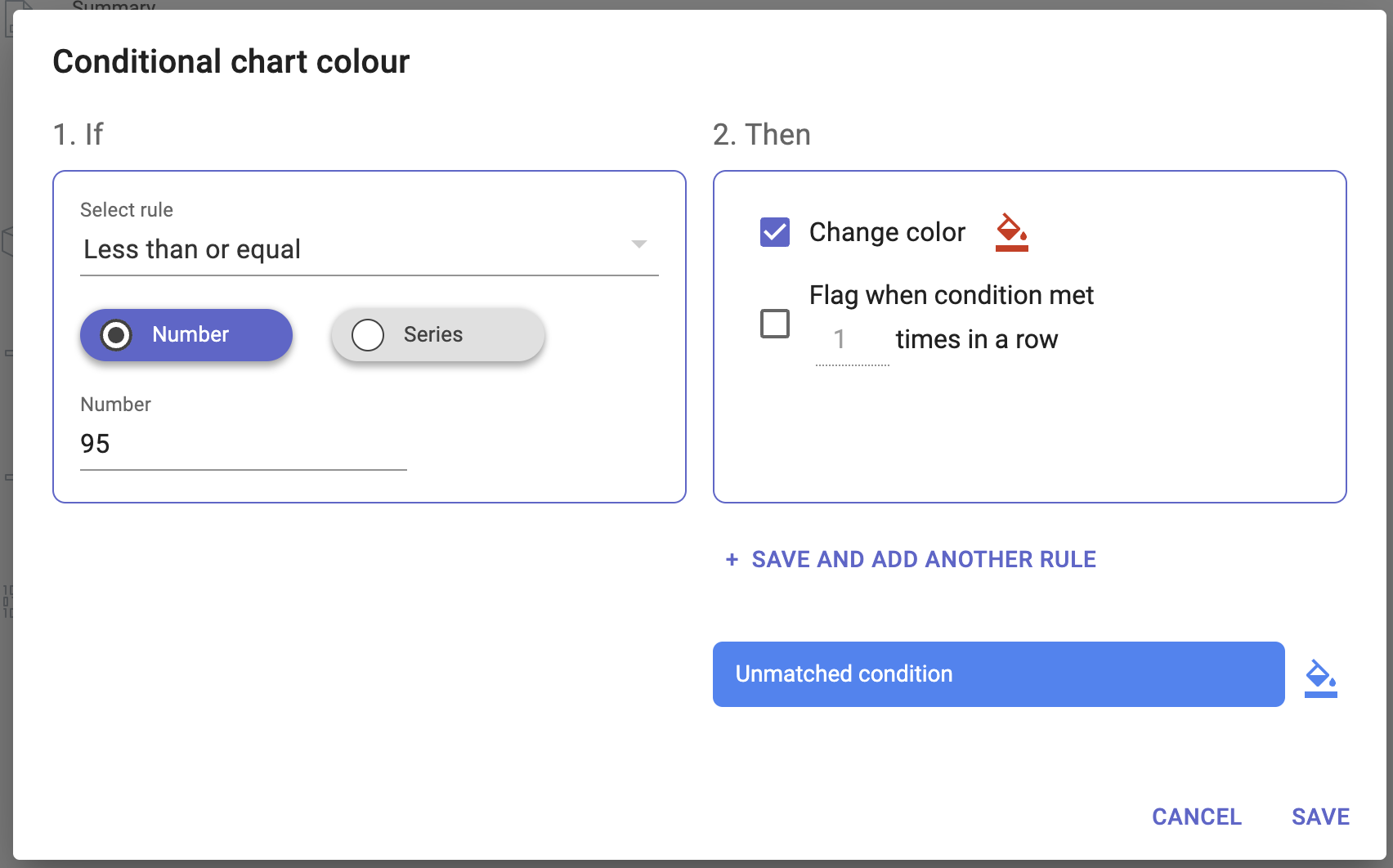The image size is (1393, 868).
Task: Open the Select rule dropdown
Action: 368,249
